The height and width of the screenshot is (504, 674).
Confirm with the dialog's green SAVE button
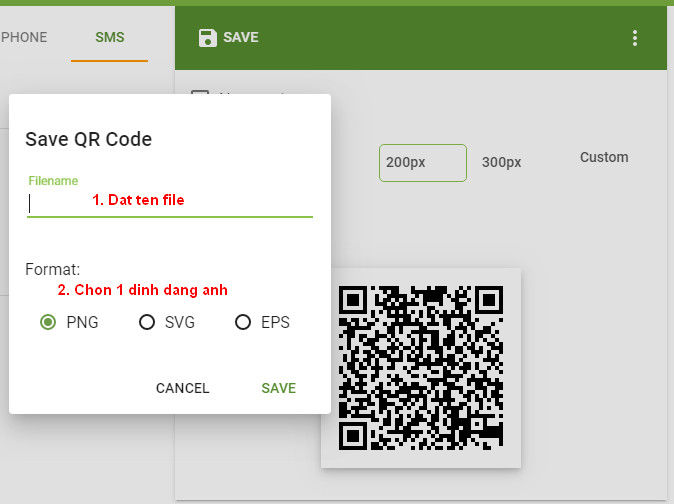(x=278, y=388)
